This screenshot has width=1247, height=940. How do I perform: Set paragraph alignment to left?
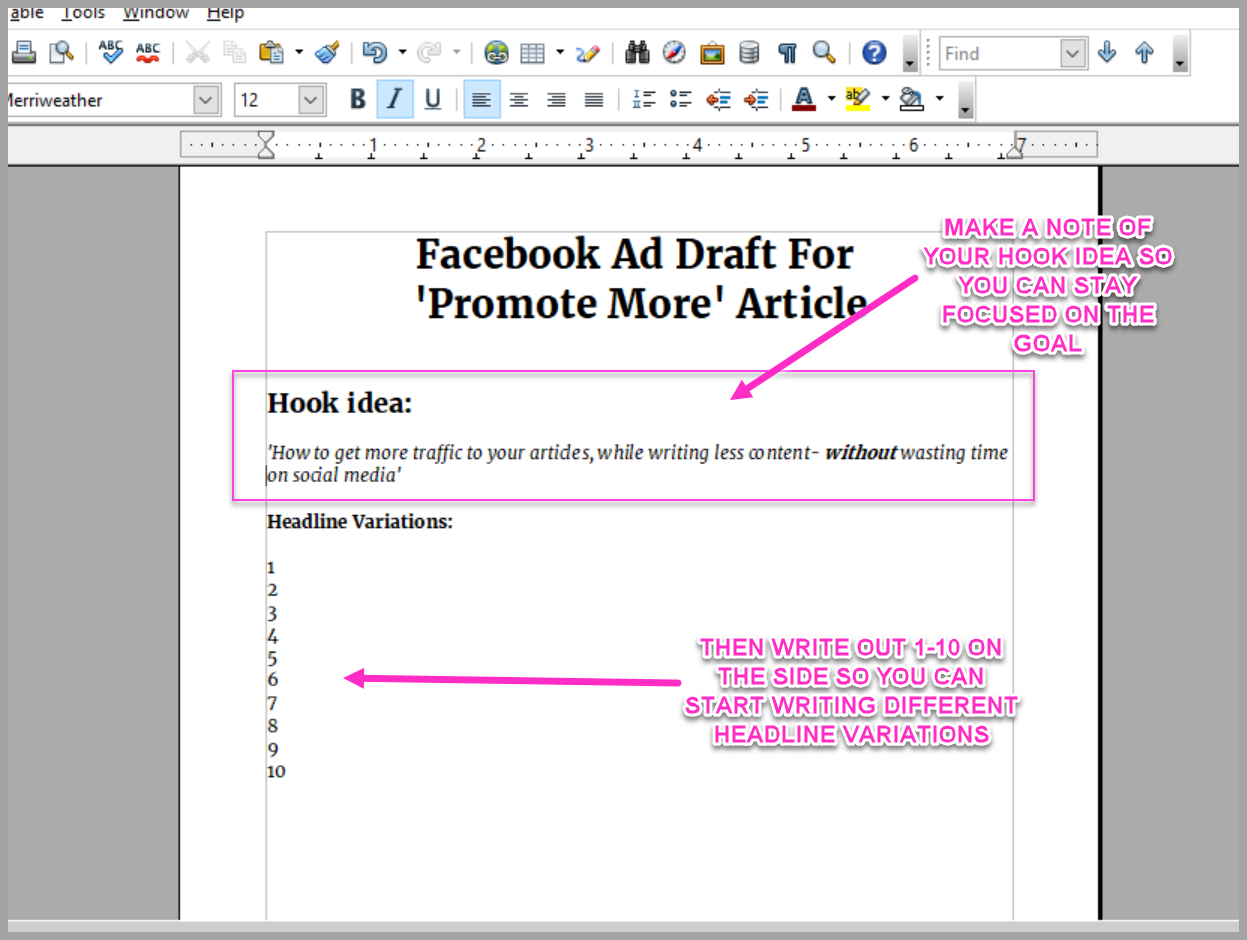click(482, 100)
